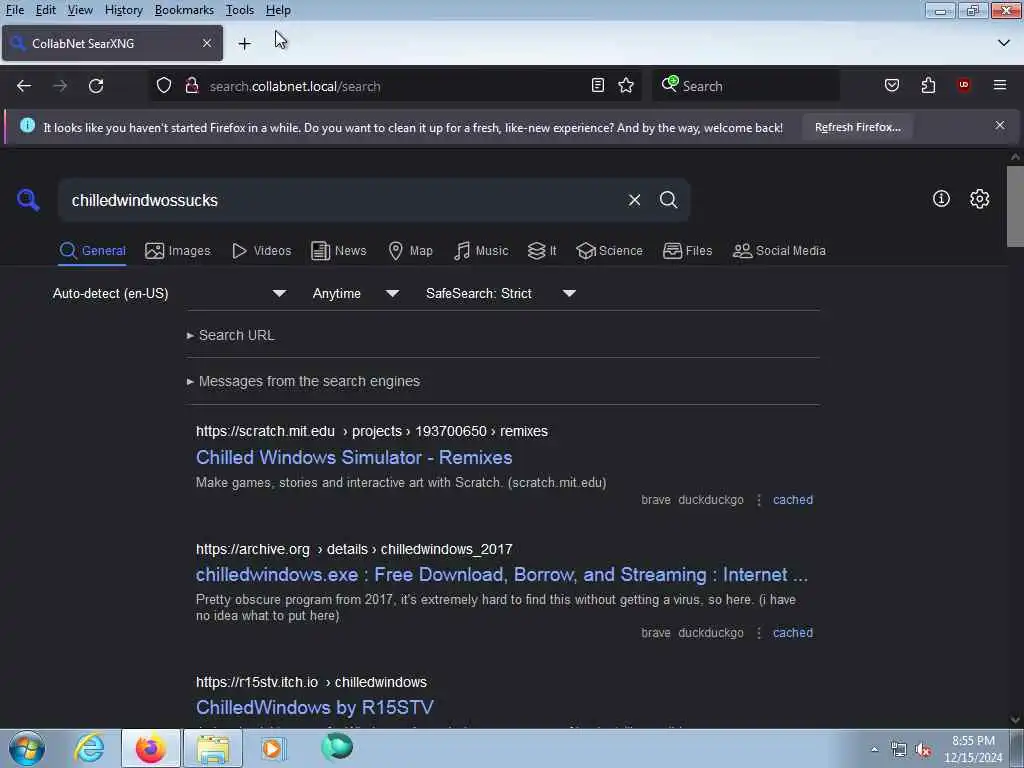The width and height of the screenshot is (1024, 768).
Task: Show hidden system tray icons
Action: click(874, 750)
